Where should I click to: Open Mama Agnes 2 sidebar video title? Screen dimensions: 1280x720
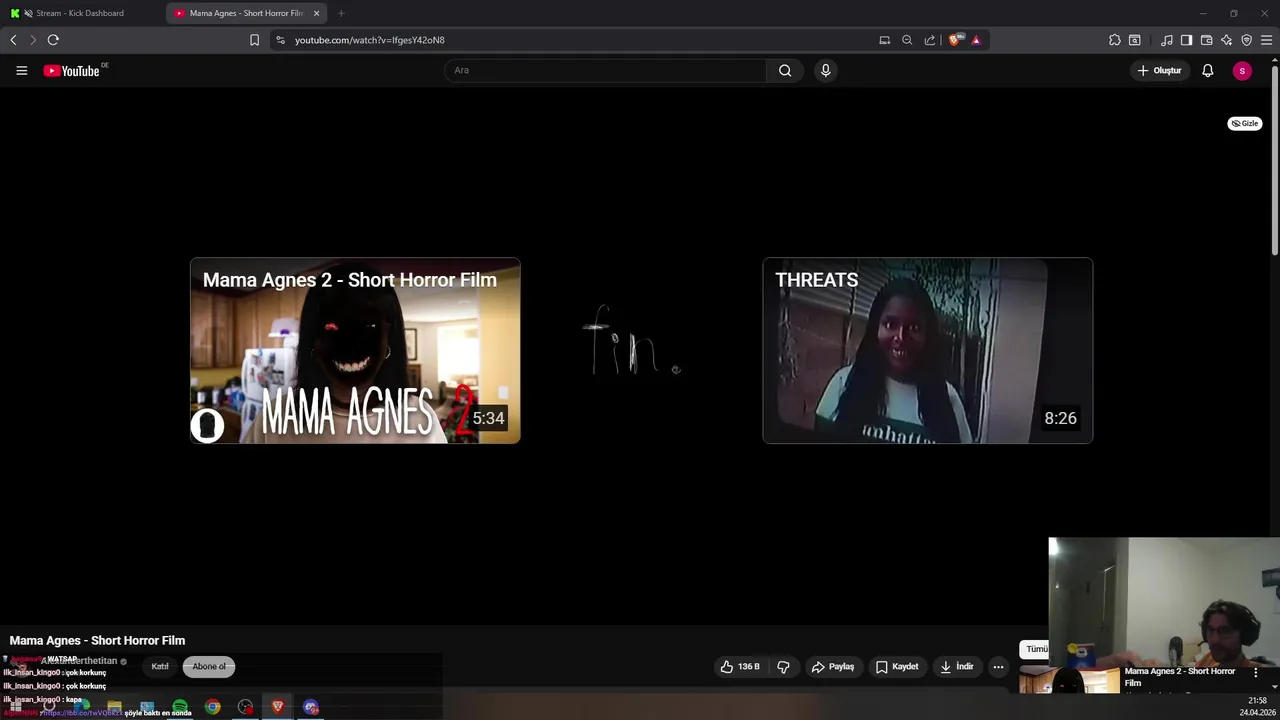point(1181,677)
